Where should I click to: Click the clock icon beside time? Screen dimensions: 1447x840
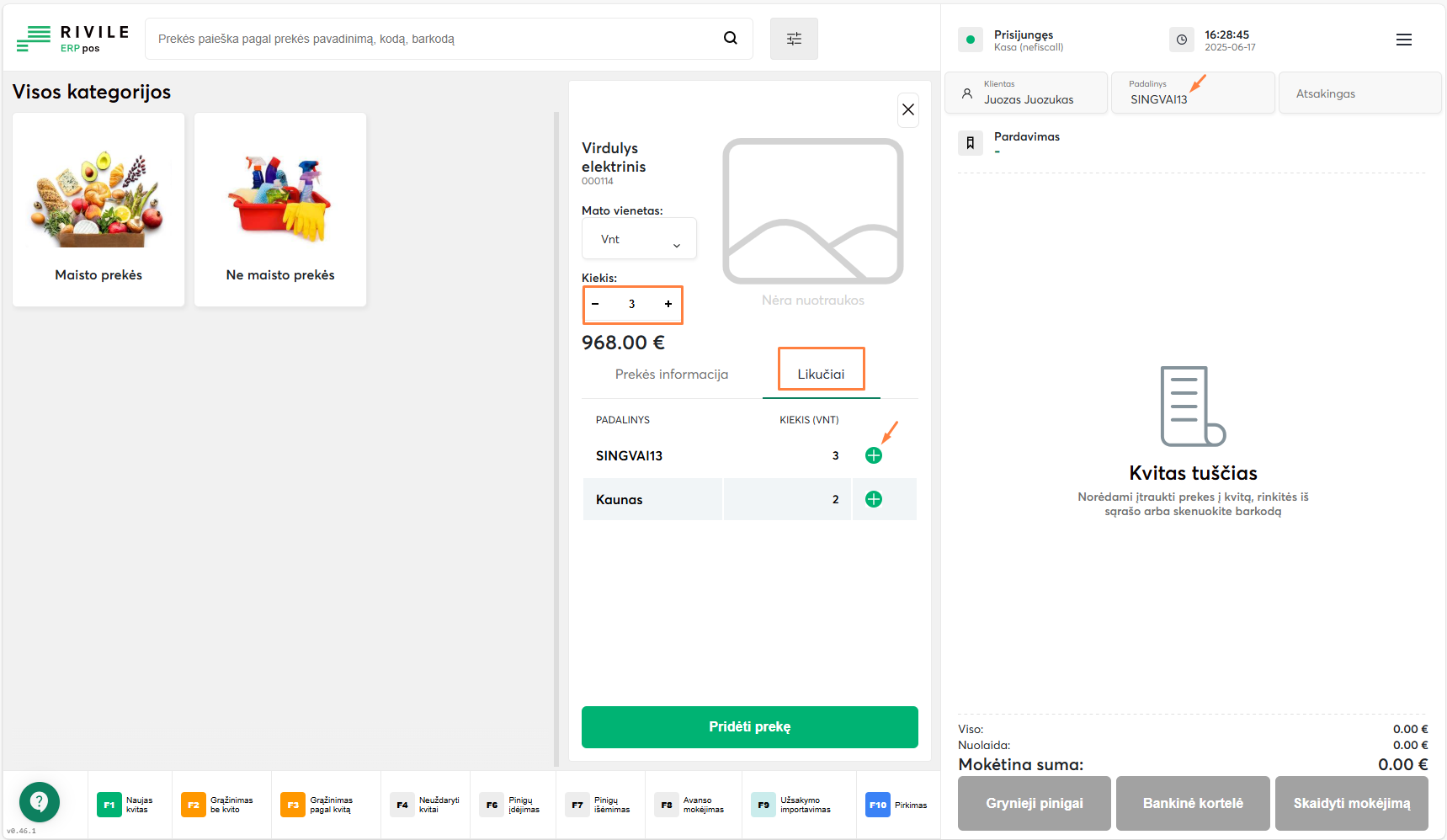point(1181,40)
